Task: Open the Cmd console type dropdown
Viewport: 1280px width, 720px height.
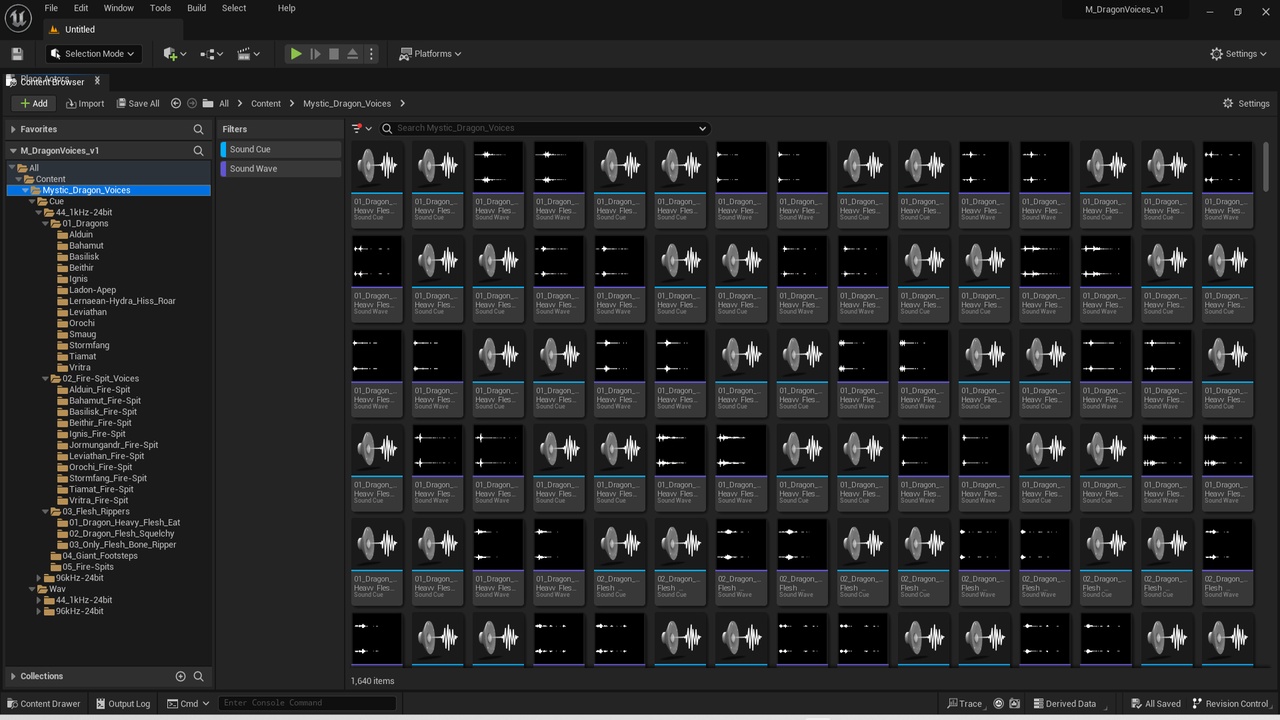Action: [x=188, y=703]
